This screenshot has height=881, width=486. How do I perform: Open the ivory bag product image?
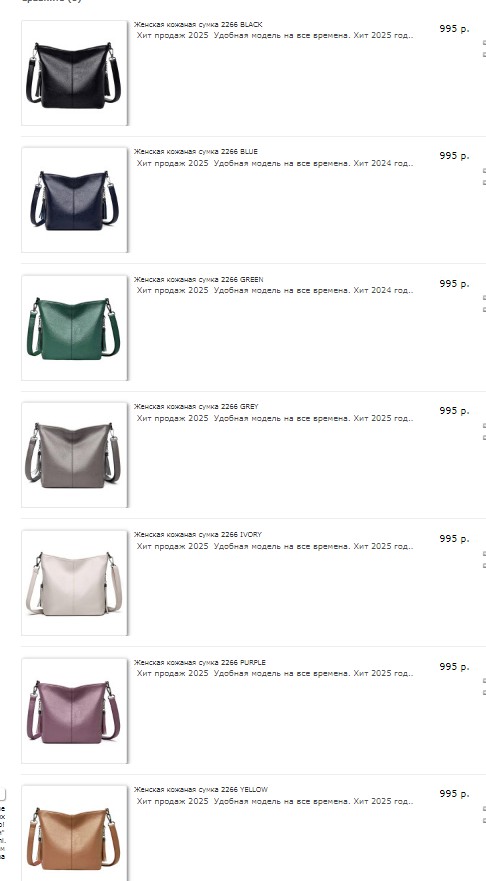(x=74, y=583)
